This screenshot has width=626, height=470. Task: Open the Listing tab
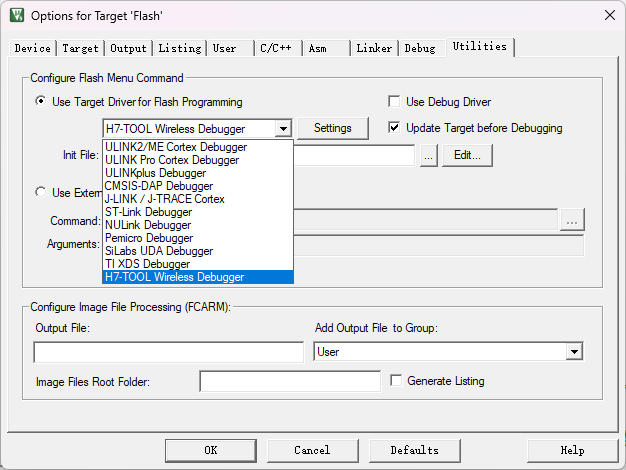pos(180,48)
